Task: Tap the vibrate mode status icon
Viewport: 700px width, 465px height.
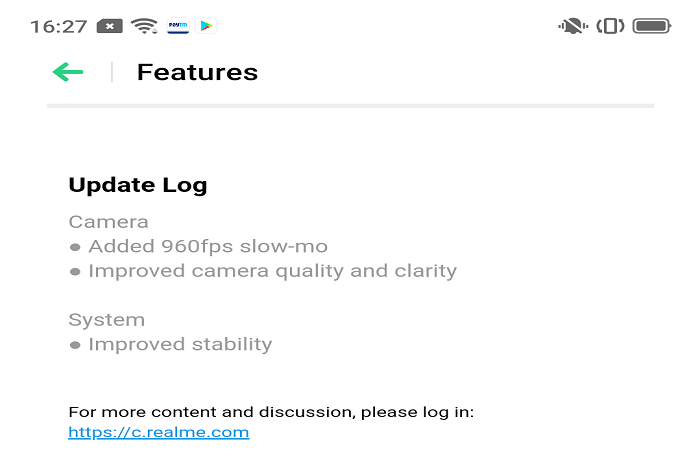Action: pyautogui.click(x=610, y=26)
